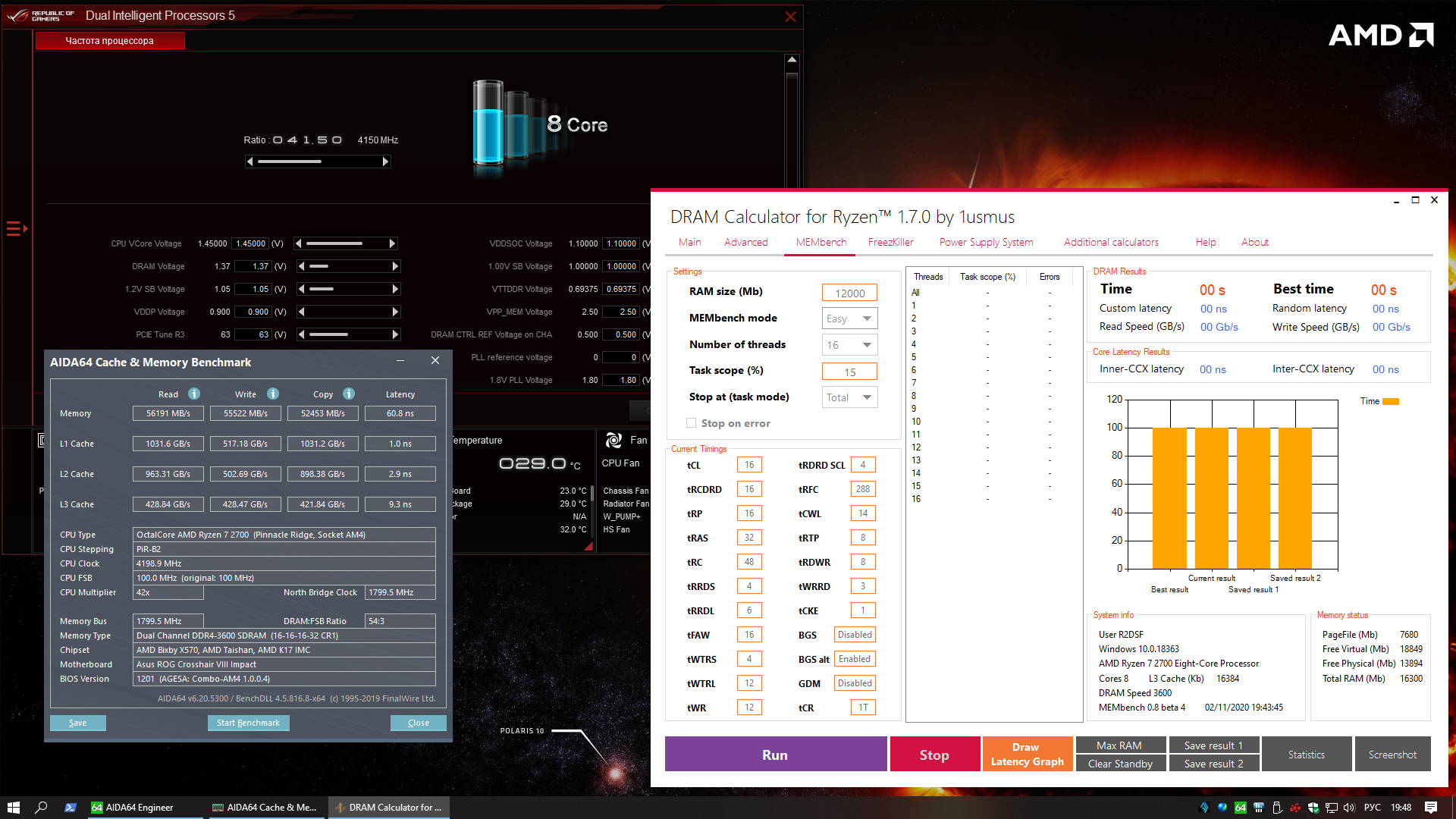Image resolution: width=1456 pixels, height=819 pixels.
Task: Click the Fan section icon
Action: 613,440
